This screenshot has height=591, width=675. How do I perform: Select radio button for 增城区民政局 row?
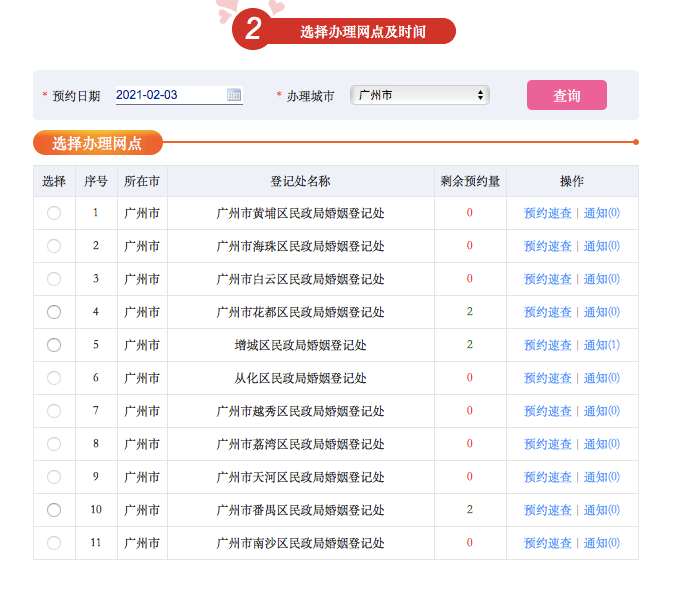54,345
